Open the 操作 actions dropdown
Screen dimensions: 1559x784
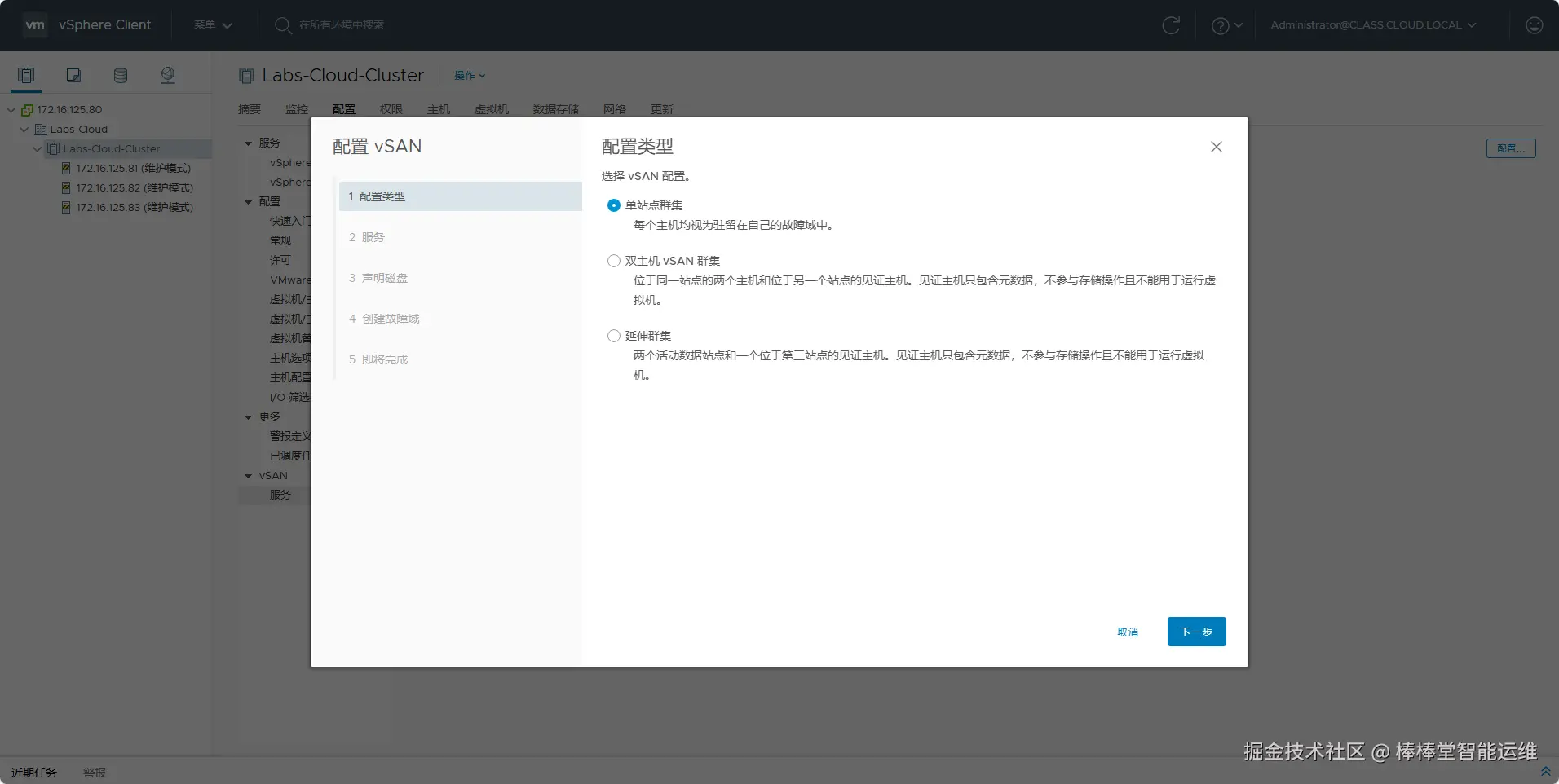pos(470,76)
